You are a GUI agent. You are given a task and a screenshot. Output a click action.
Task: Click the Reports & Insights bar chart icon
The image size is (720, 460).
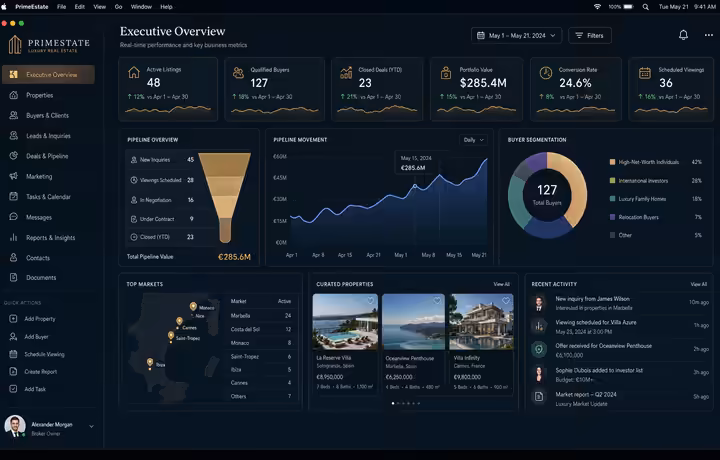14,237
